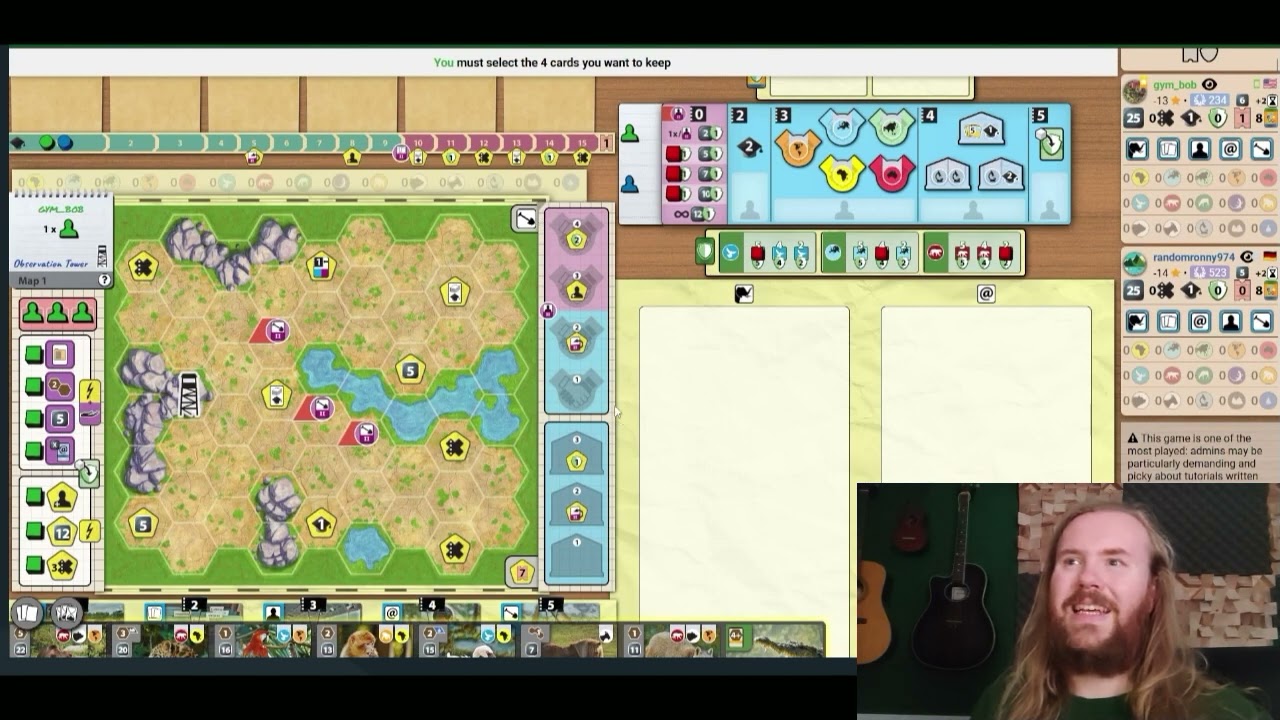Toggle the eye icon beside gym_bob
Image resolution: width=1280 pixels, height=720 pixels.
[x=1209, y=85]
